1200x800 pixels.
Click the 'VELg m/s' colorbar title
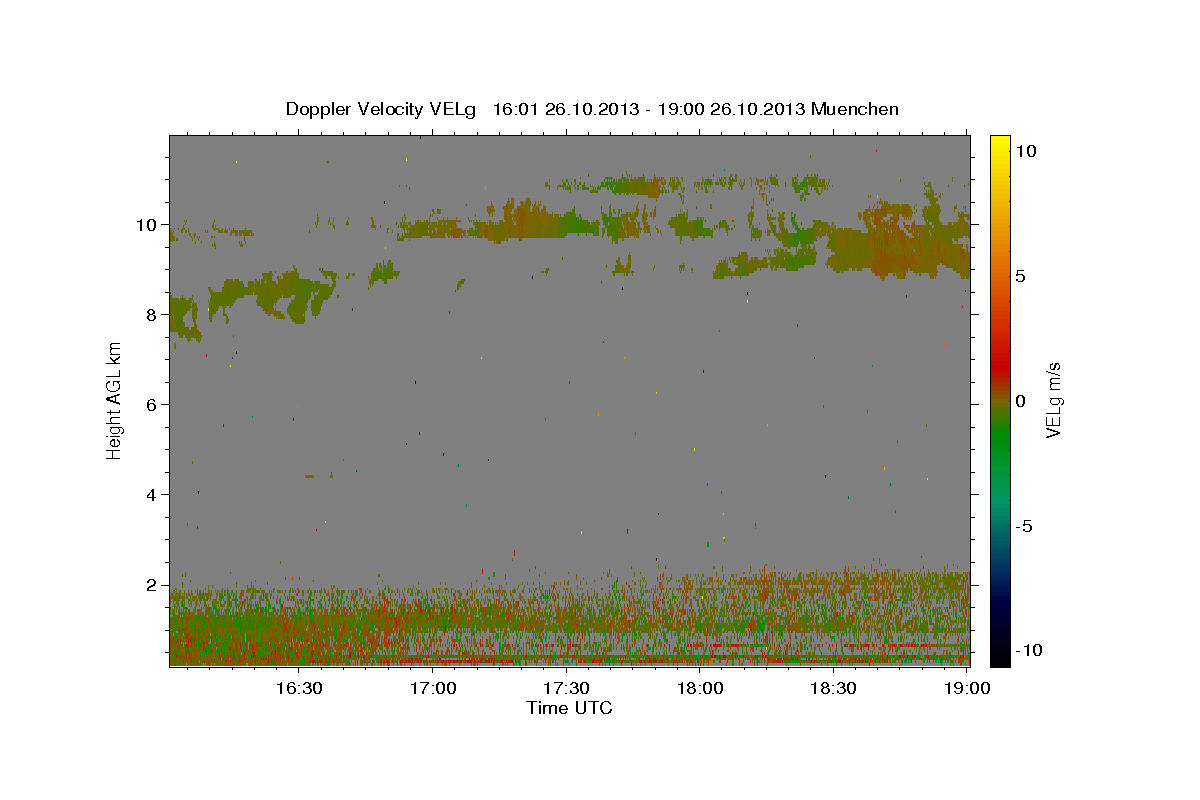(1053, 401)
